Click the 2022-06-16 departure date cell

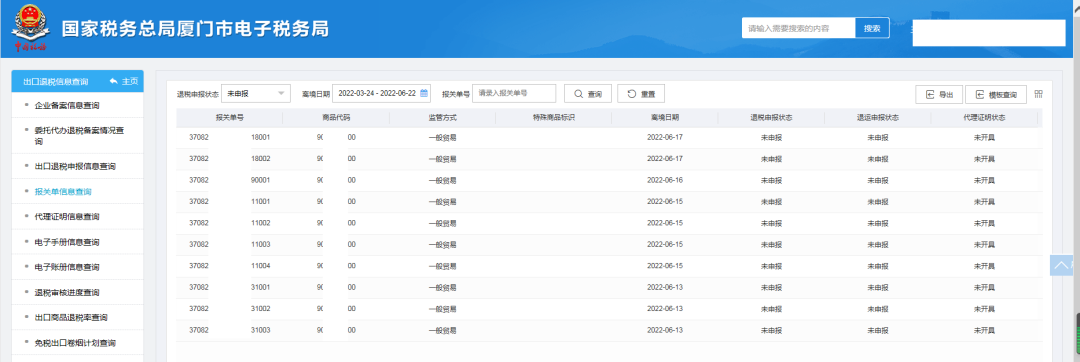tap(665, 180)
